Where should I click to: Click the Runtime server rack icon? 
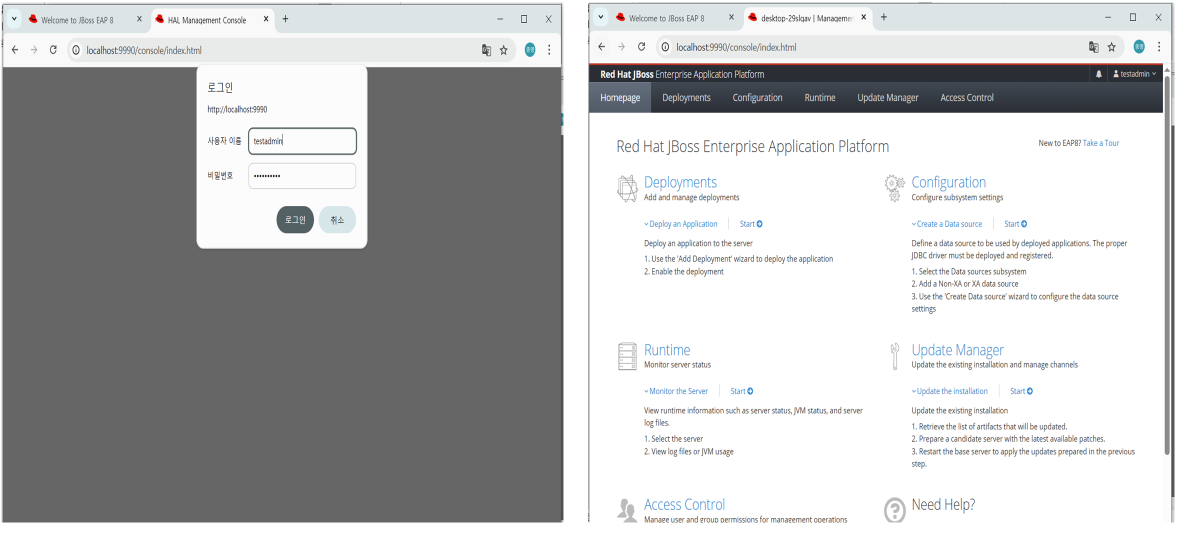[627, 356]
